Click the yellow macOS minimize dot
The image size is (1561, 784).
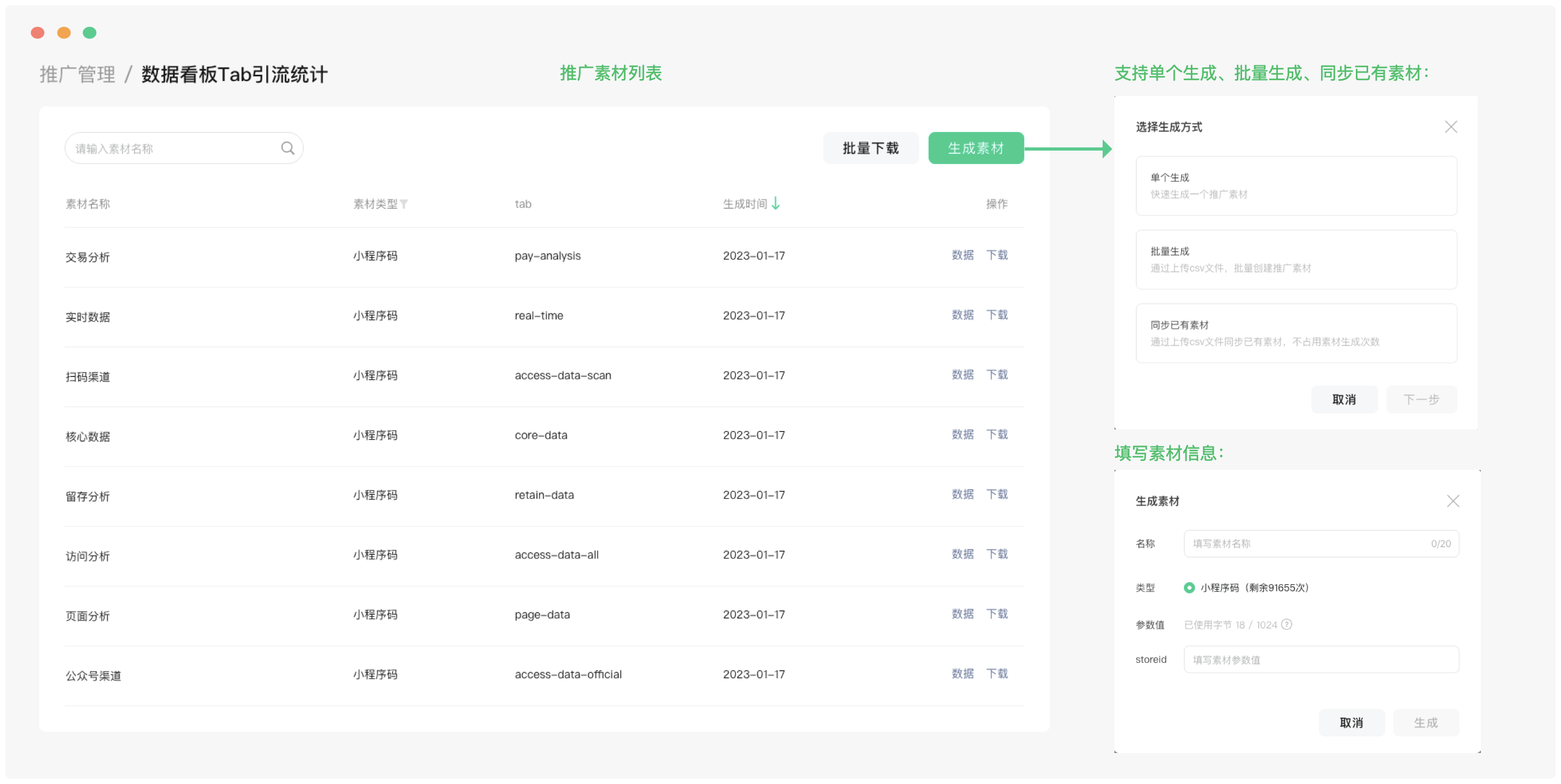[64, 33]
